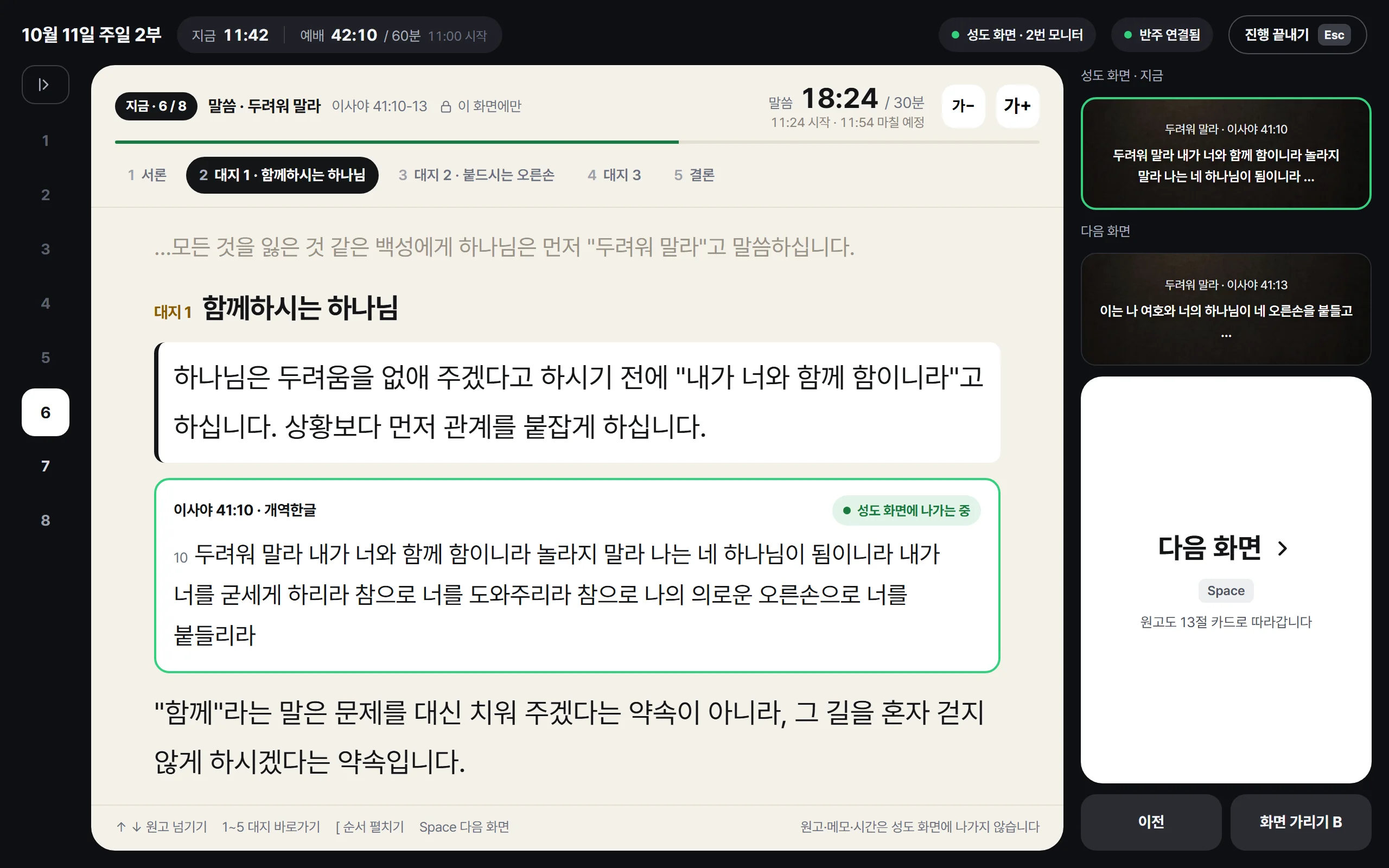Click the 1~5 대지 바로가기 shortcut hint
1389x868 pixels.
pos(271,827)
